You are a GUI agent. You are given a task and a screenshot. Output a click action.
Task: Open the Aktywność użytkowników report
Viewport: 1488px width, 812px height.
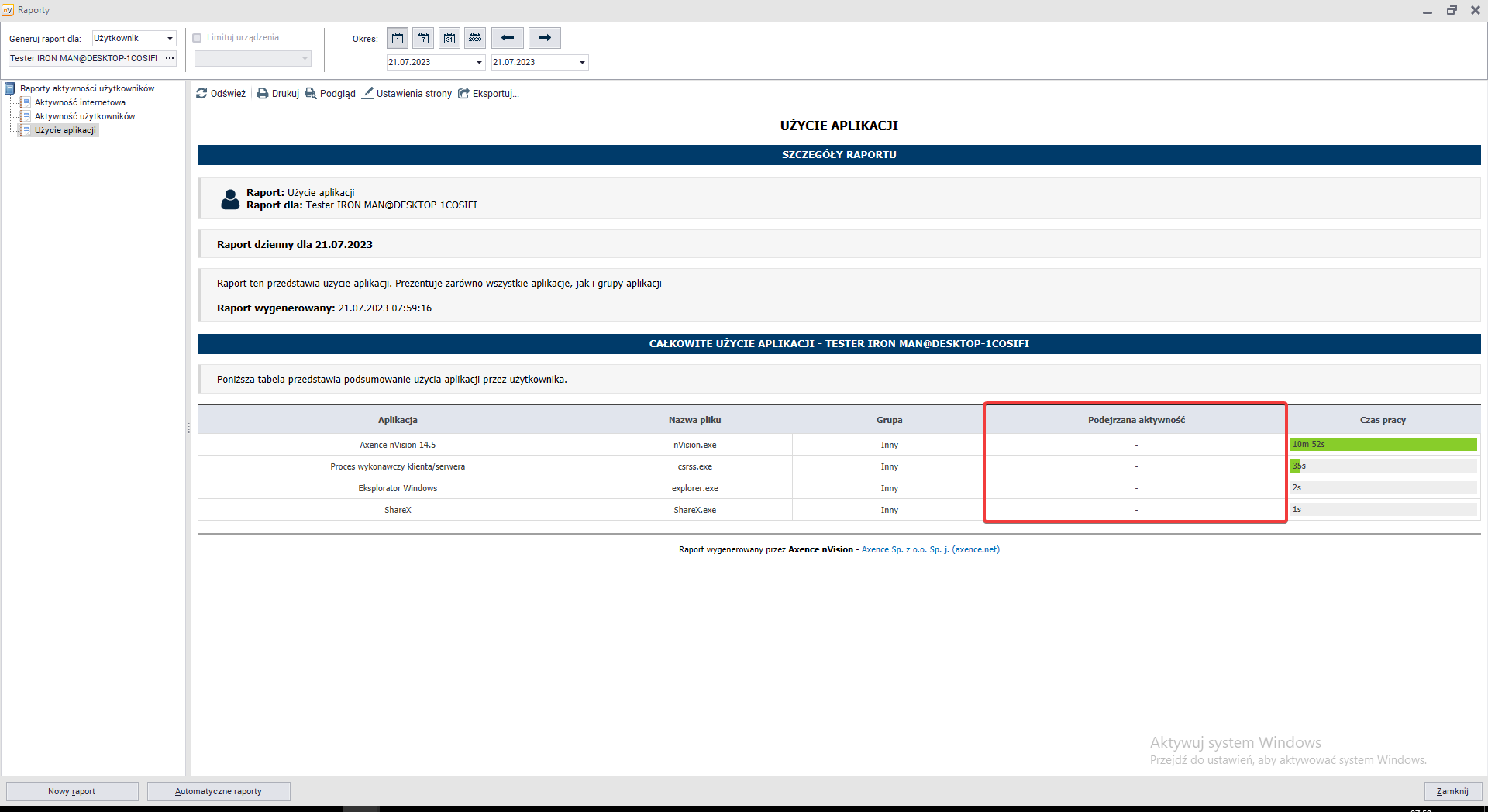coord(84,116)
